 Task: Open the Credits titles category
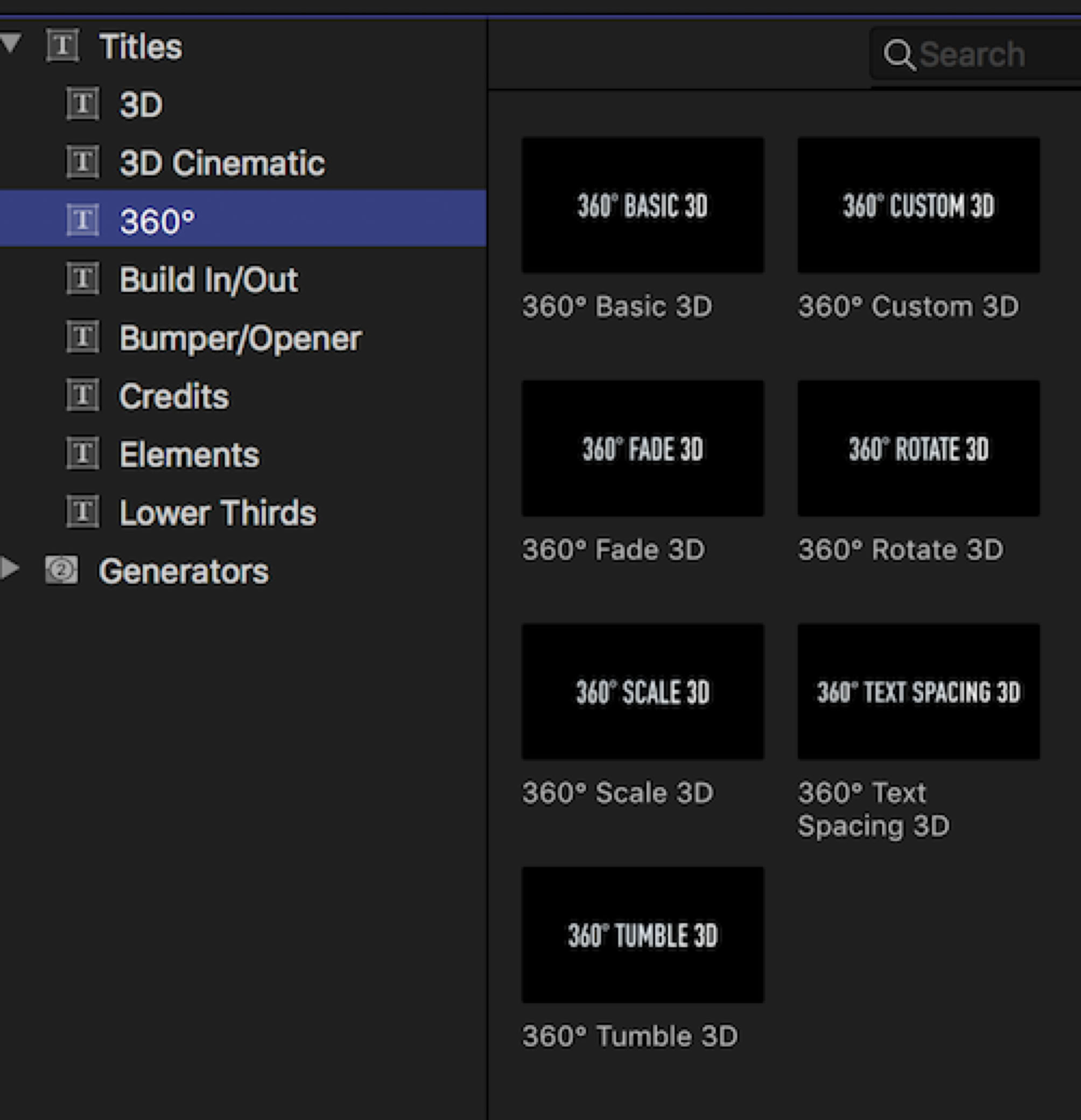pyautogui.click(x=174, y=395)
